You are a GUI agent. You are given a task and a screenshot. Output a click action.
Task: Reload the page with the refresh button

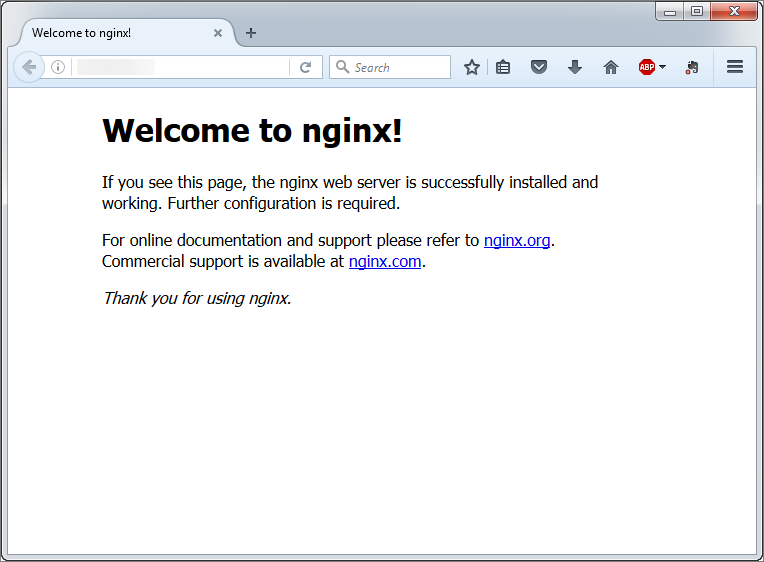point(306,67)
